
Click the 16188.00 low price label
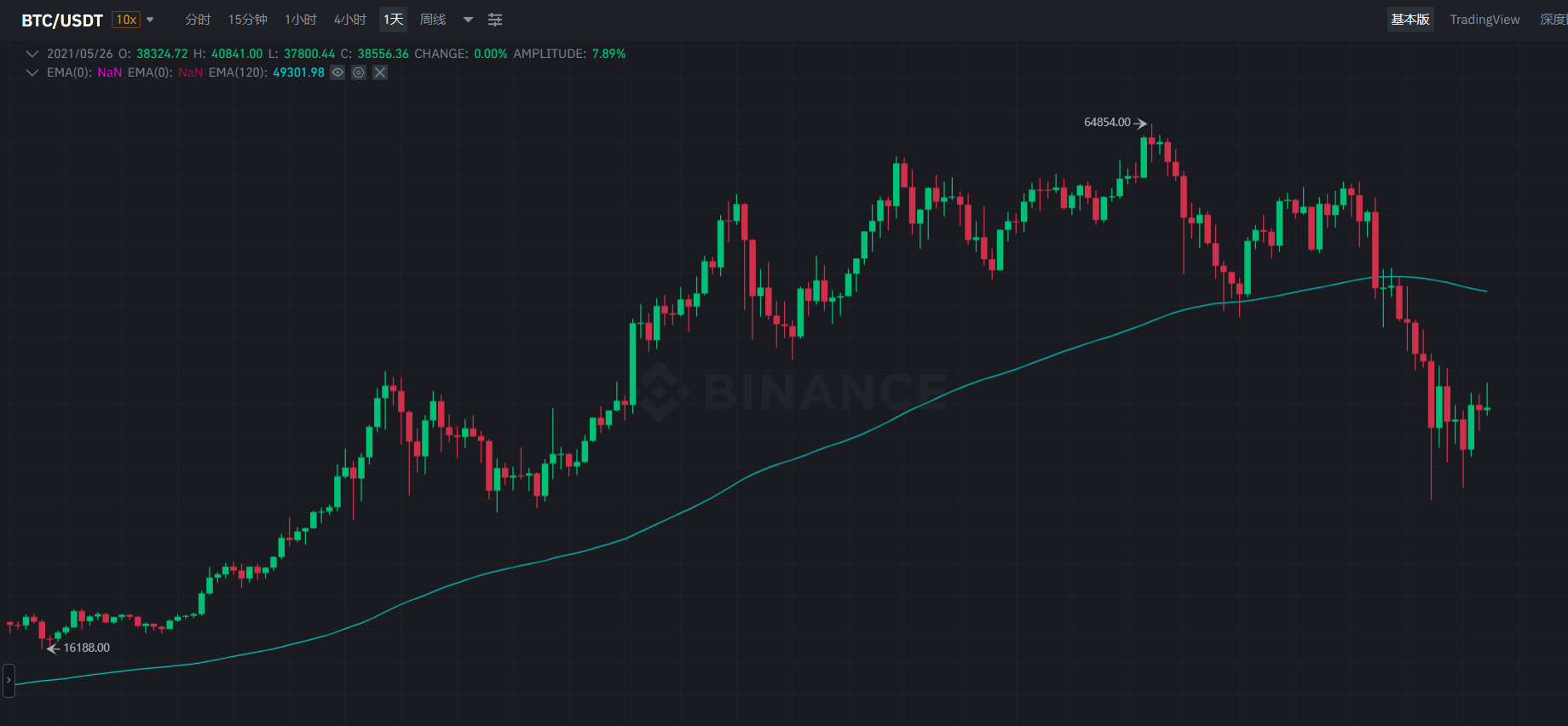(x=87, y=648)
